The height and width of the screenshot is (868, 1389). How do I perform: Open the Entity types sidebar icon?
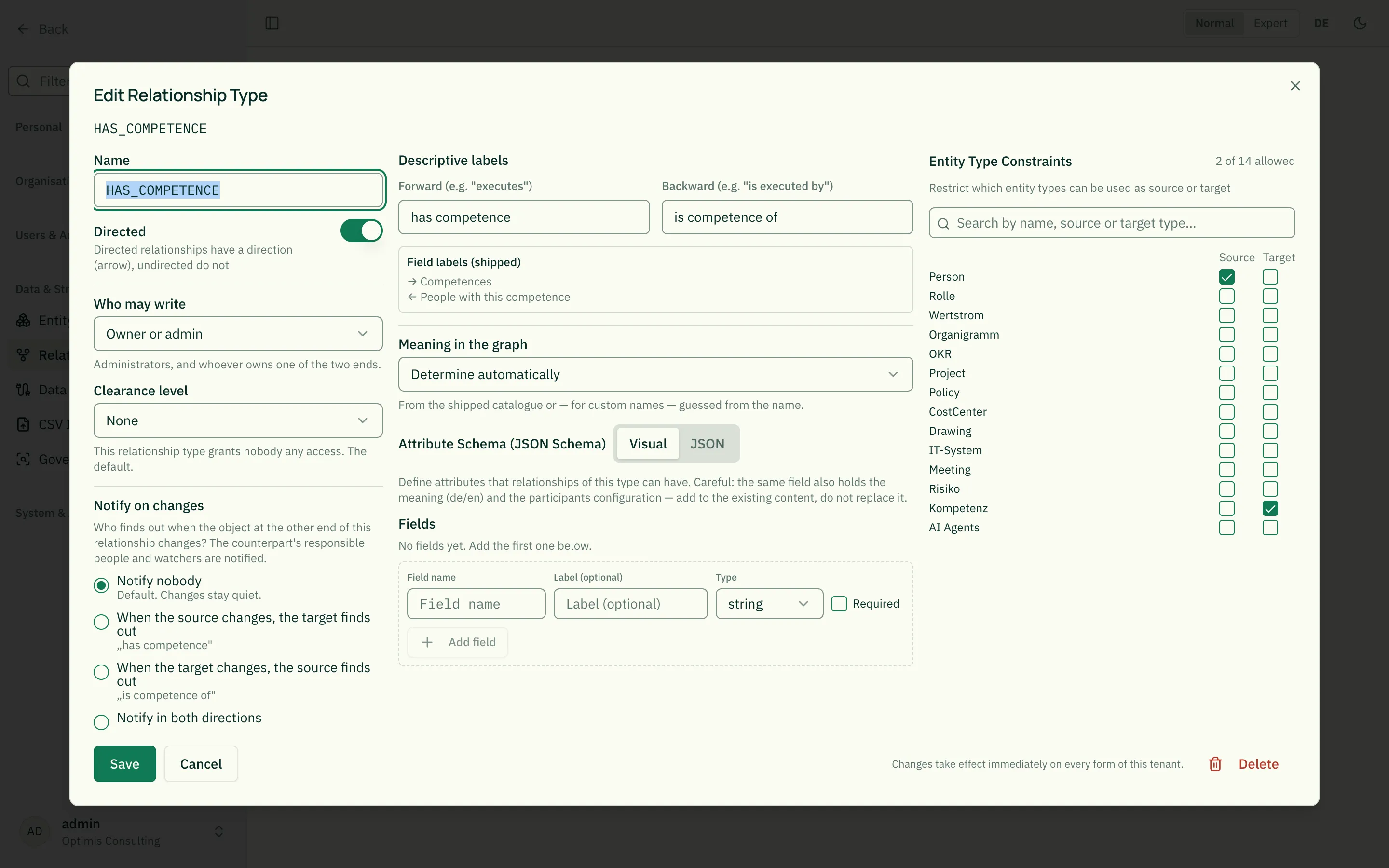pos(23,321)
